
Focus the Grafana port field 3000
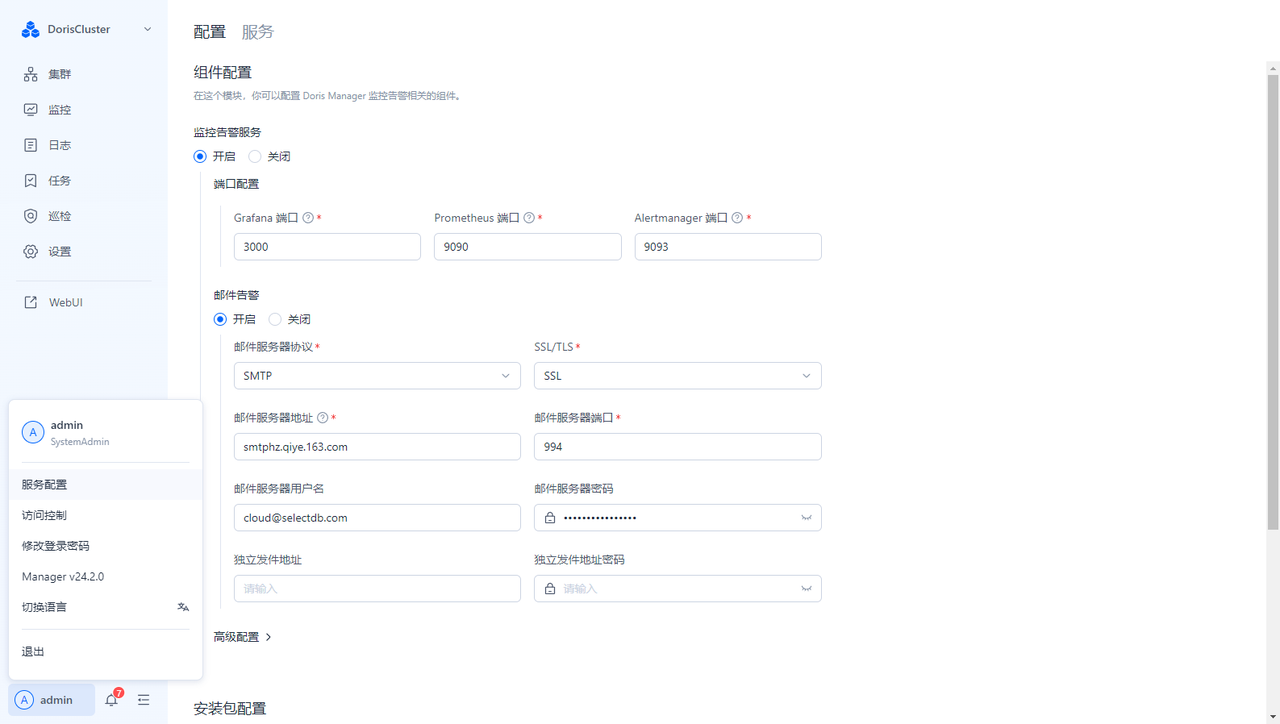pyautogui.click(x=327, y=247)
